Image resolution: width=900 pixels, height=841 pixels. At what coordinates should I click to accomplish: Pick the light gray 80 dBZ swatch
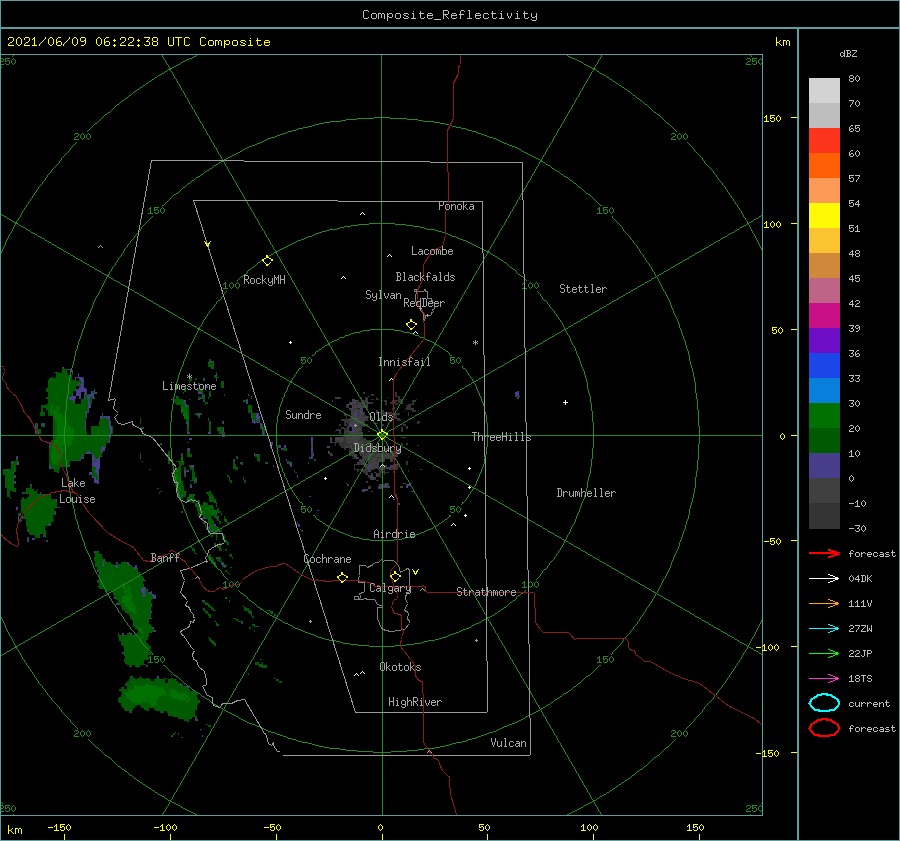coord(824,90)
